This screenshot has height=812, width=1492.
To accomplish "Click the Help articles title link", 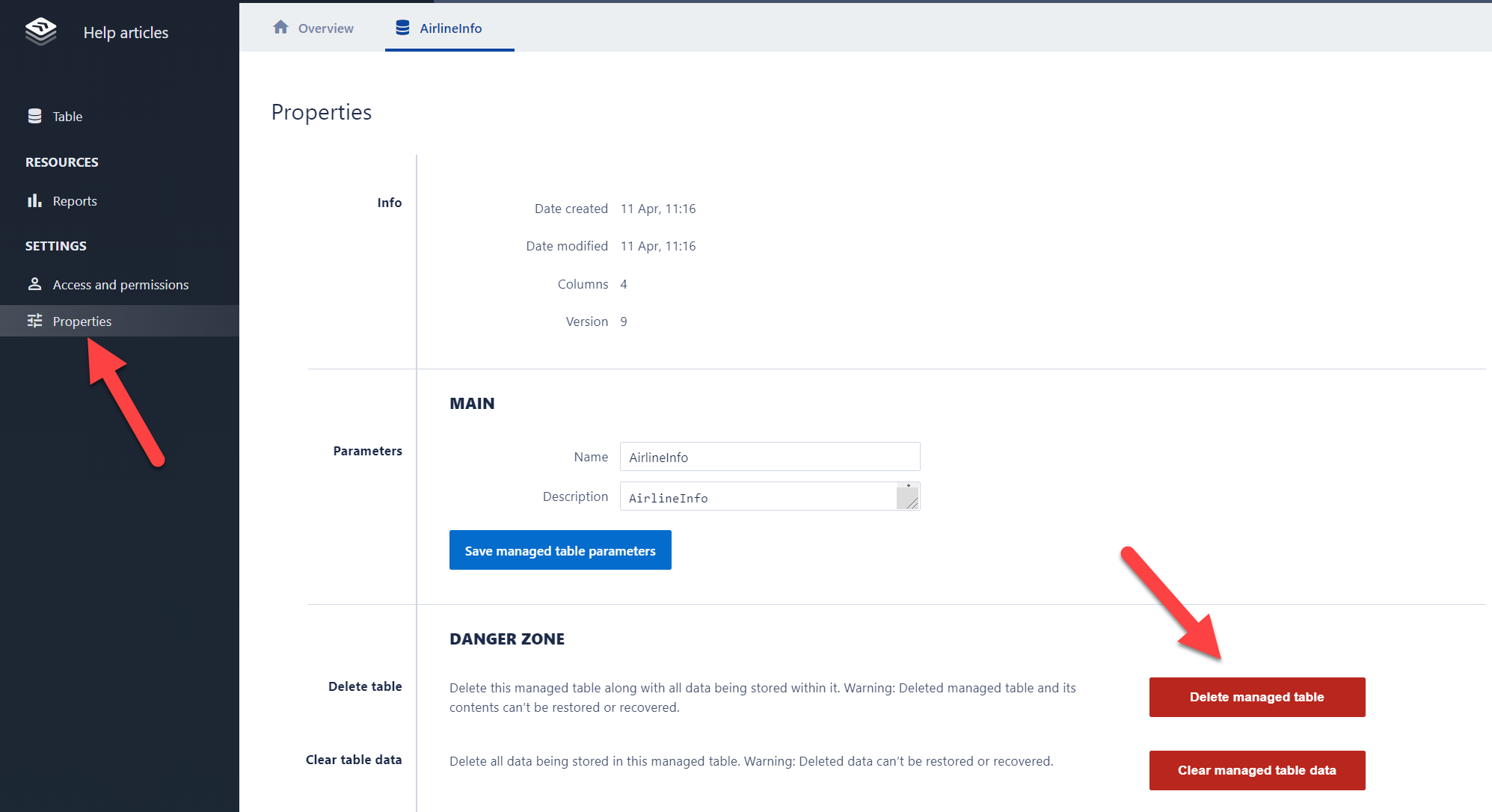I will [x=126, y=33].
